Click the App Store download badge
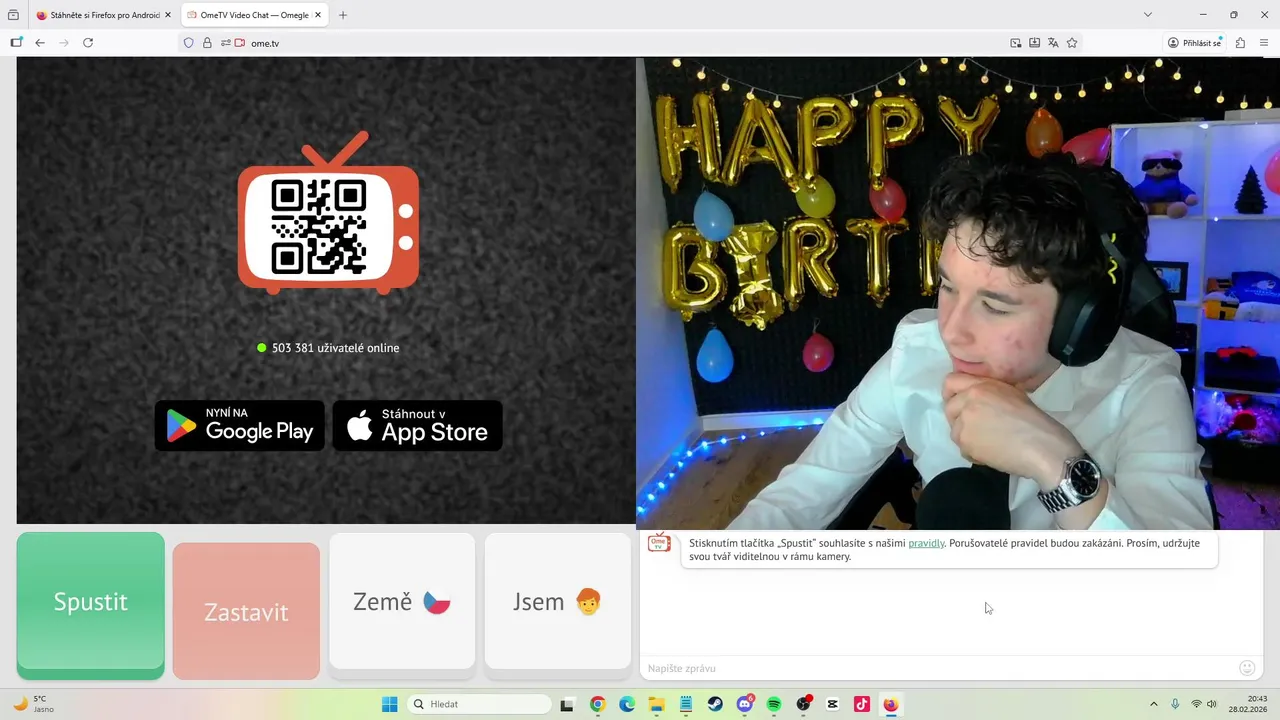Screen dimensions: 1280x720 (417, 426)
